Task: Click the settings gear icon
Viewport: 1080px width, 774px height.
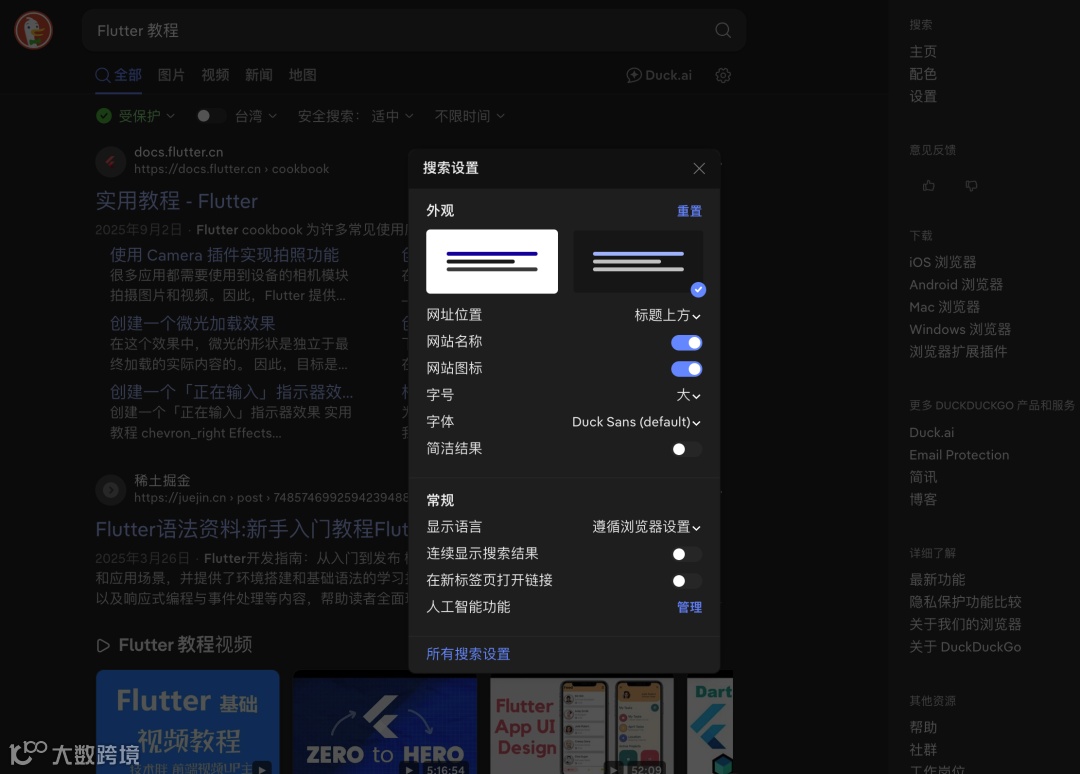Action: click(723, 75)
